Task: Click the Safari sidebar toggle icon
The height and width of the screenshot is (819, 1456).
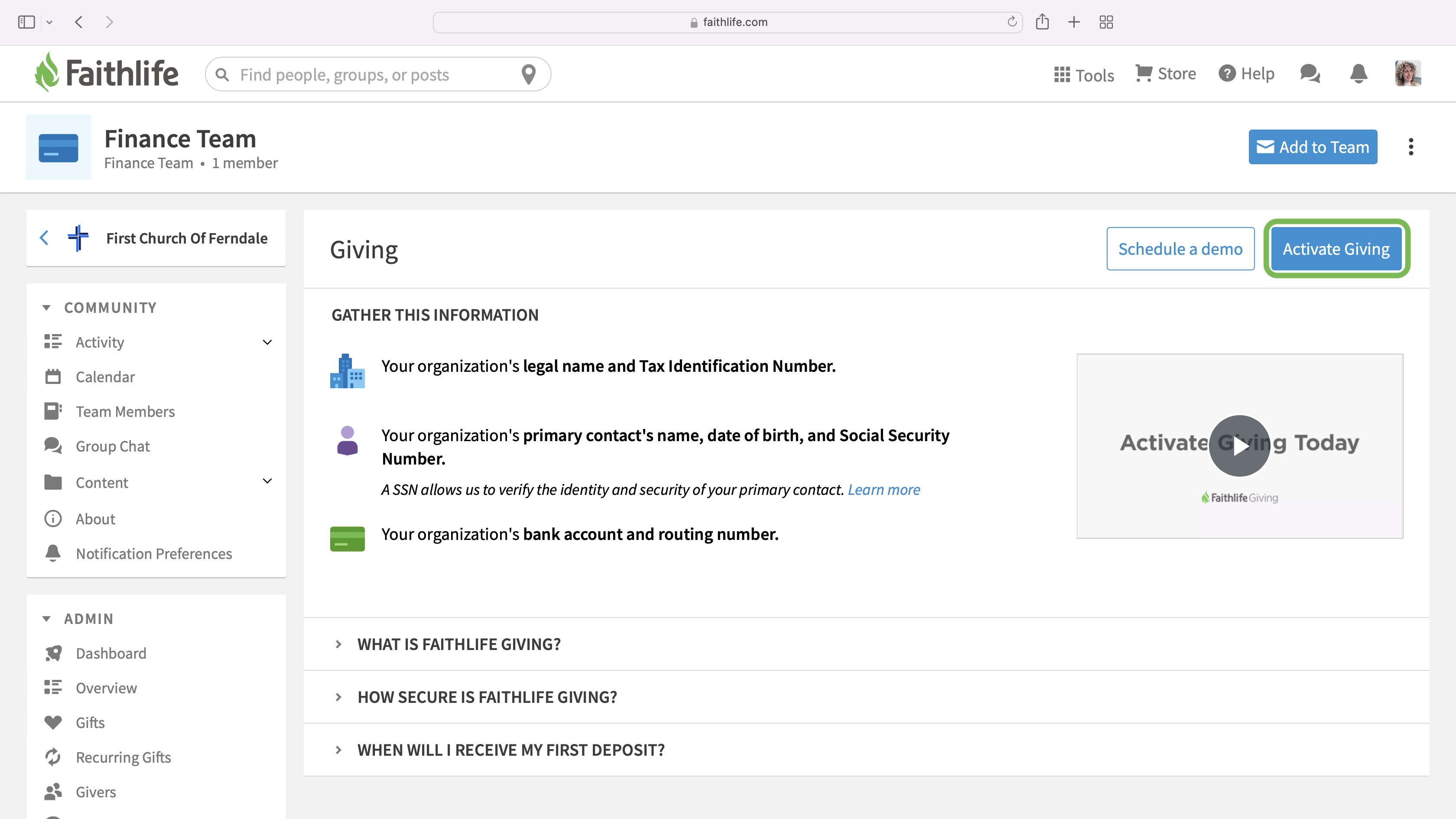Action: 26,22
